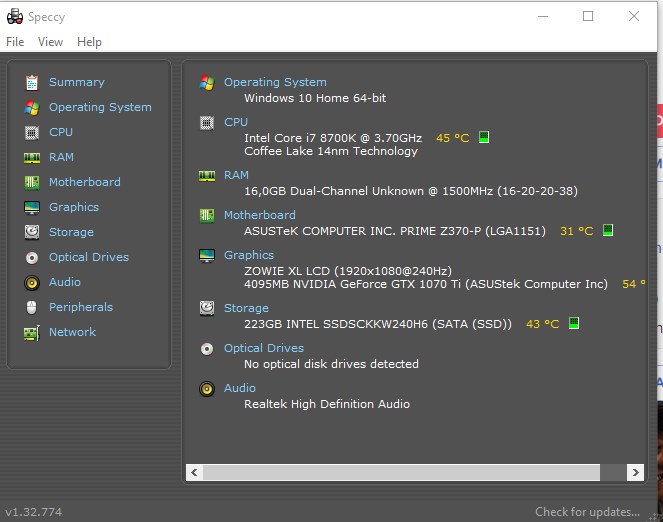Click the Audio speaker icon in sidebar
663x522 pixels.
(x=32, y=282)
